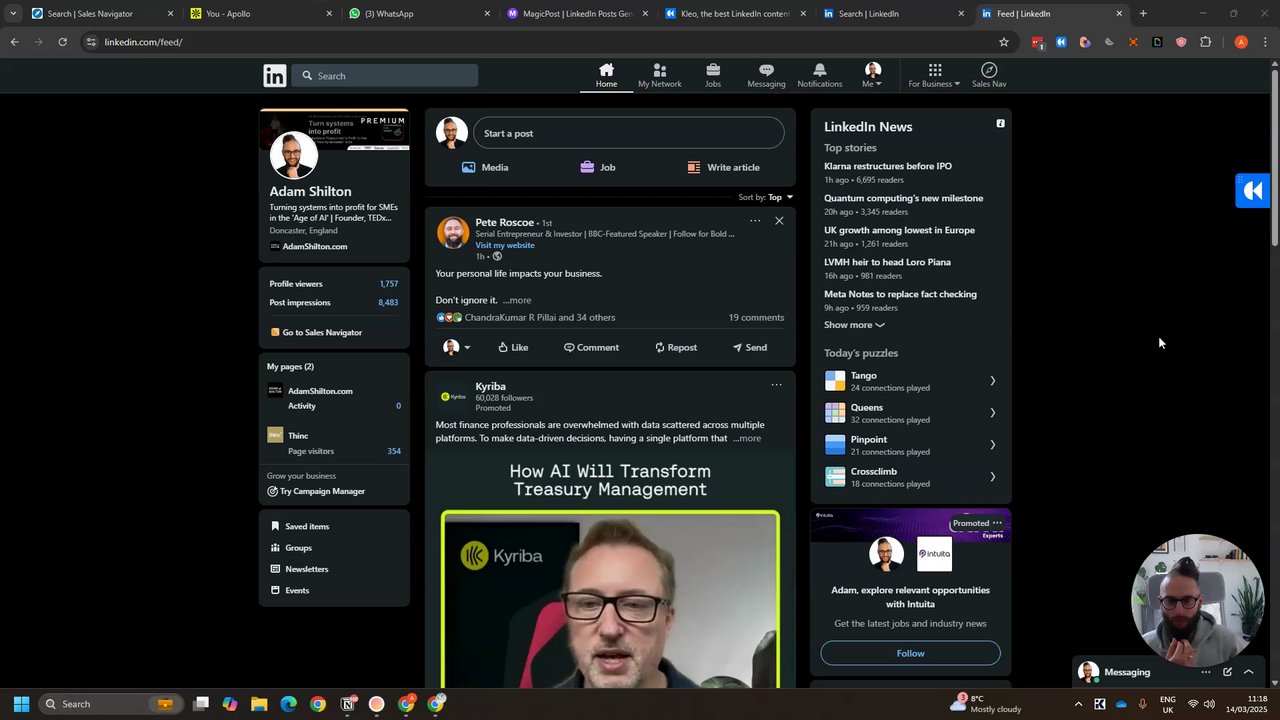Open LinkedIn News info icon

1000,124
